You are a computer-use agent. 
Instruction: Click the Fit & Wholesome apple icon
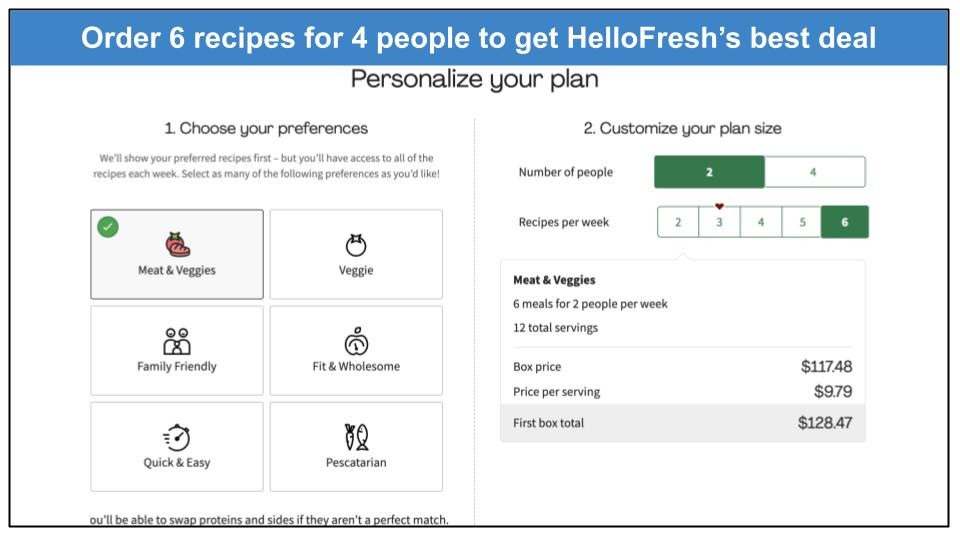[356, 340]
